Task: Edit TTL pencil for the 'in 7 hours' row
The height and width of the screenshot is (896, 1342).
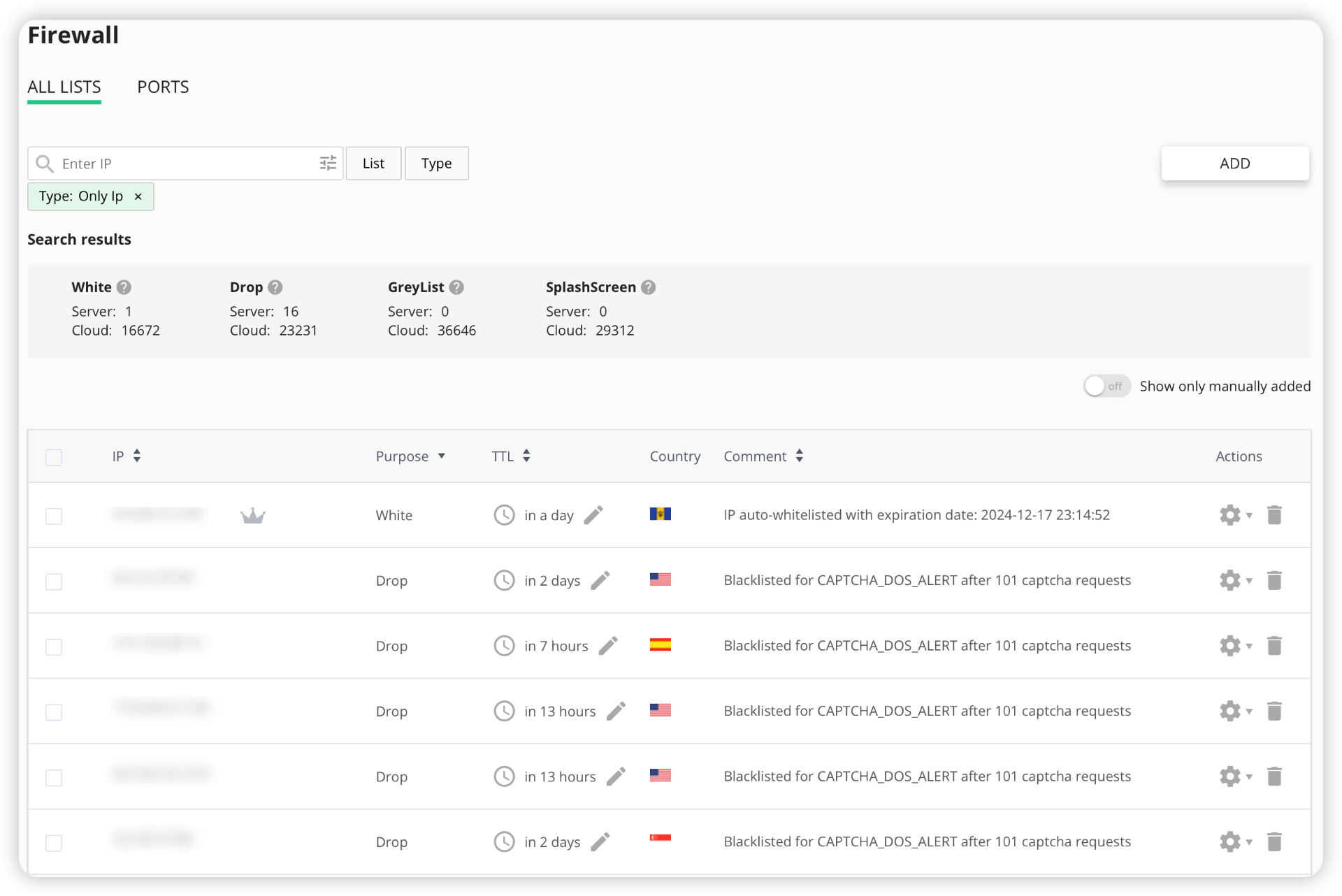Action: click(x=608, y=646)
